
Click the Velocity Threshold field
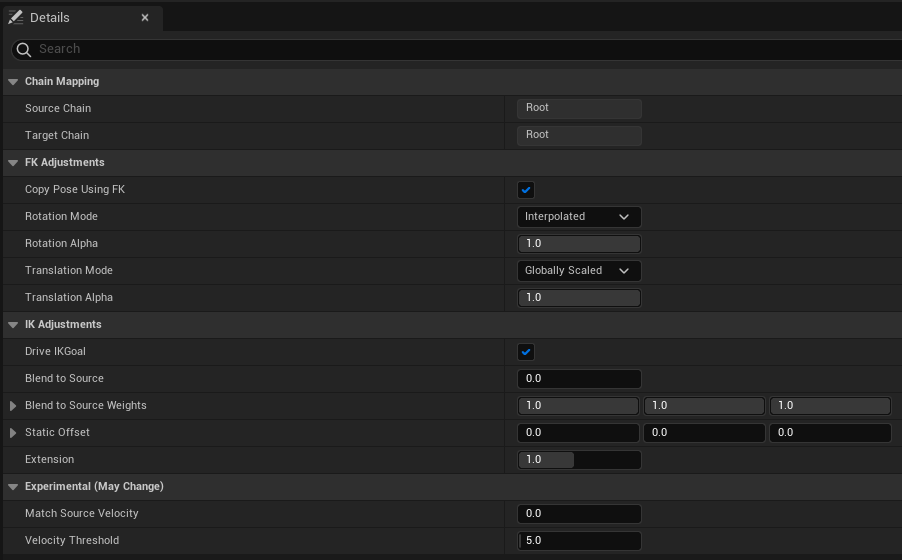(x=579, y=541)
